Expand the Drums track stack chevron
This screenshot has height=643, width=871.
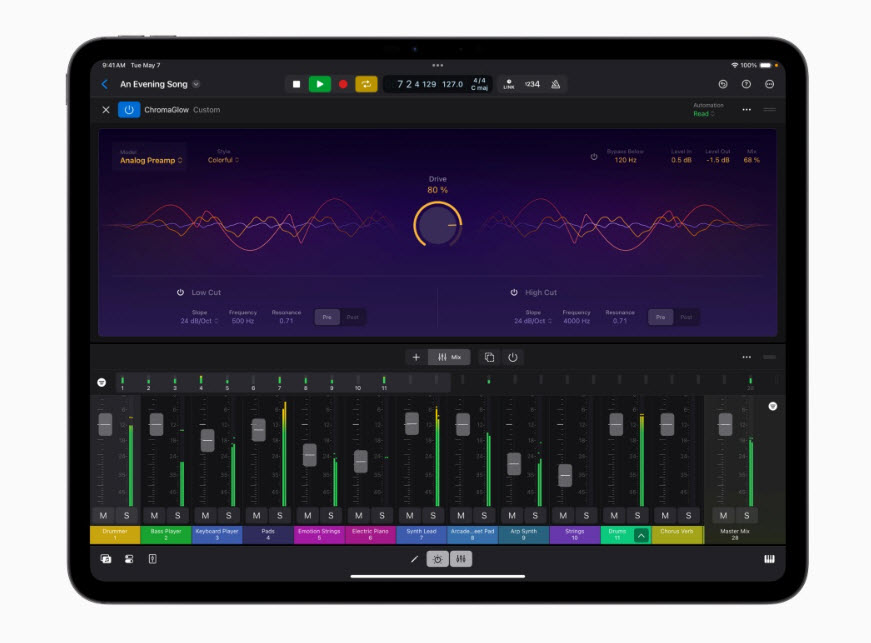[x=641, y=536]
